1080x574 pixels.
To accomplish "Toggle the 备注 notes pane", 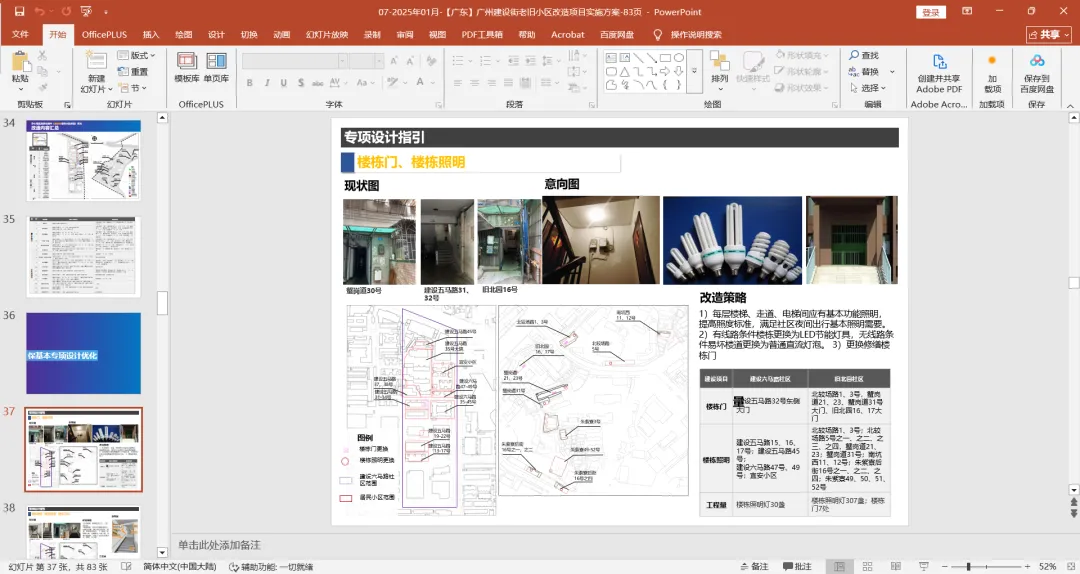I will (x=752, y=566).
